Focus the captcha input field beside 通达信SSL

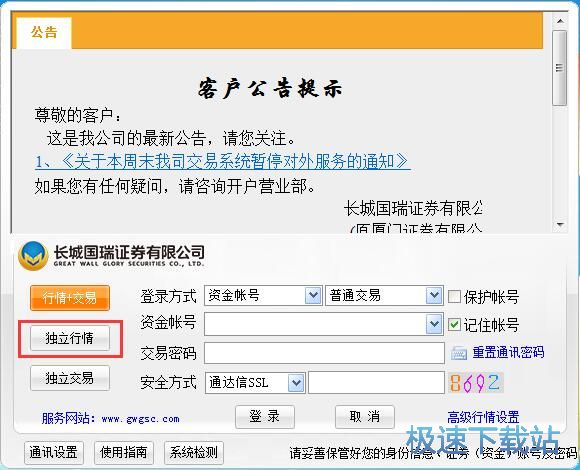(376, 383)
